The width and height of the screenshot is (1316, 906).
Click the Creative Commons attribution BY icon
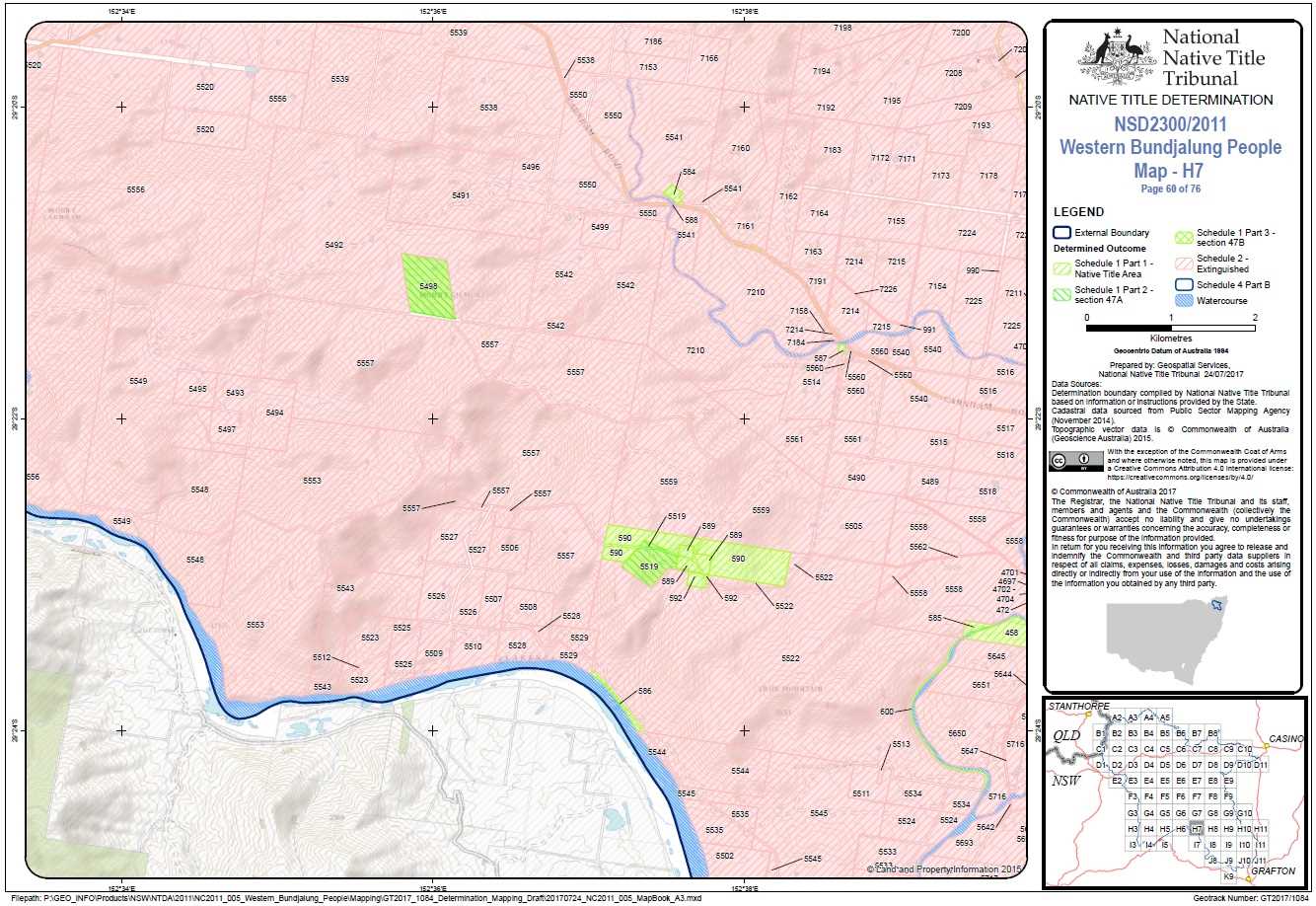tap(1083, 460)
